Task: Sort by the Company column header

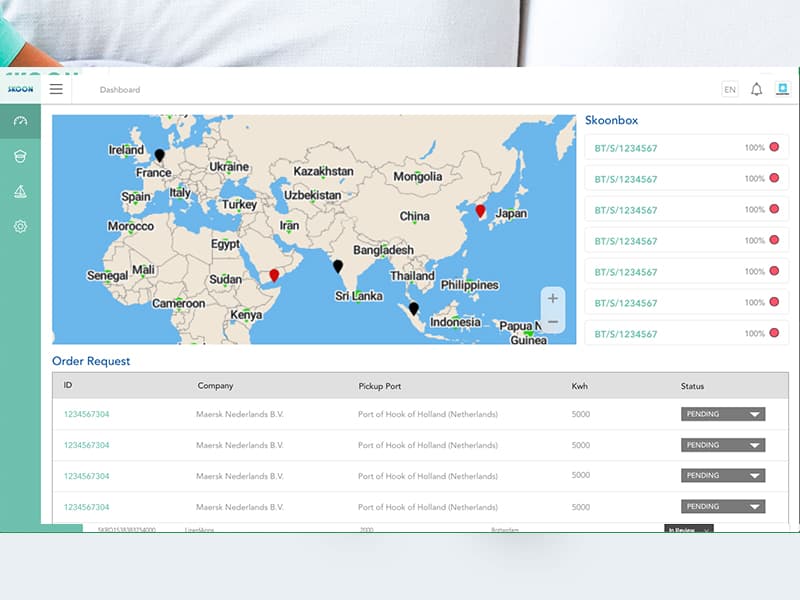Action: click(215, 386)
